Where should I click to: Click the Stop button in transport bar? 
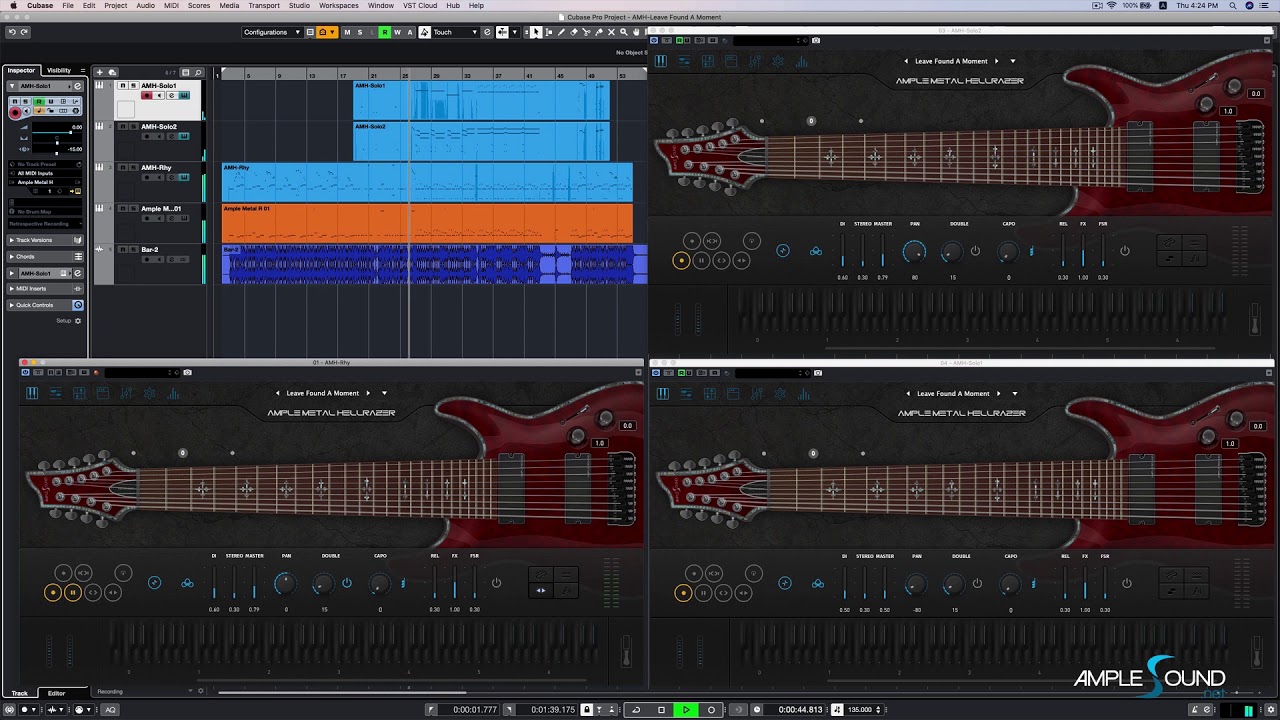pos(661,710)
